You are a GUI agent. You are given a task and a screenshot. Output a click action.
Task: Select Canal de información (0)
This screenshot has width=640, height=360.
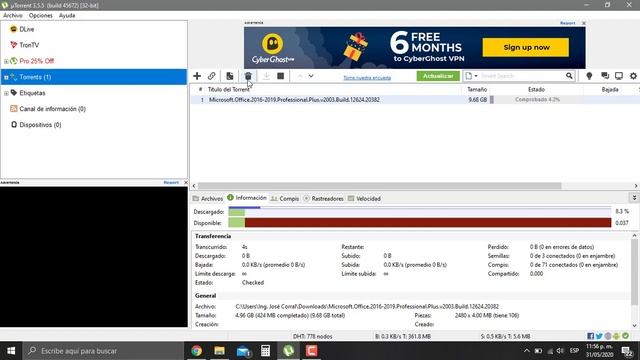coord(52,109)
